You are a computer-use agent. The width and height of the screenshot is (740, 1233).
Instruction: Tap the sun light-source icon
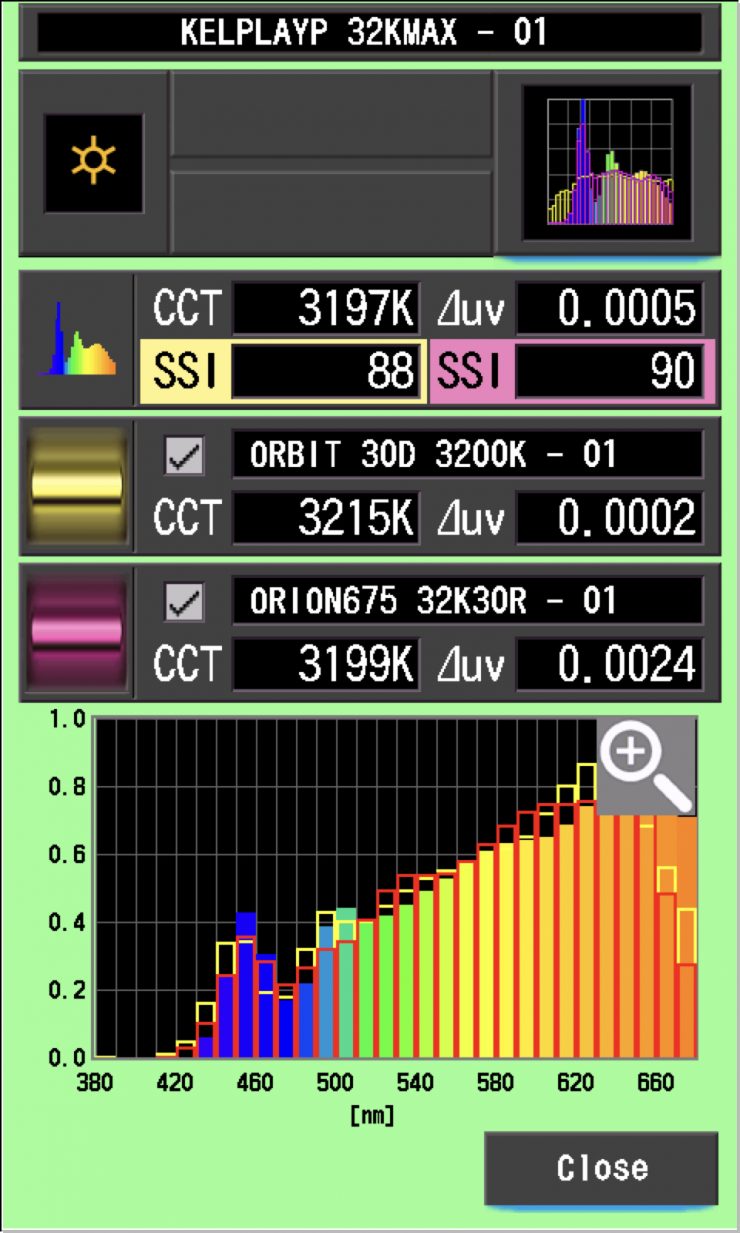click(x=93, y=163)
